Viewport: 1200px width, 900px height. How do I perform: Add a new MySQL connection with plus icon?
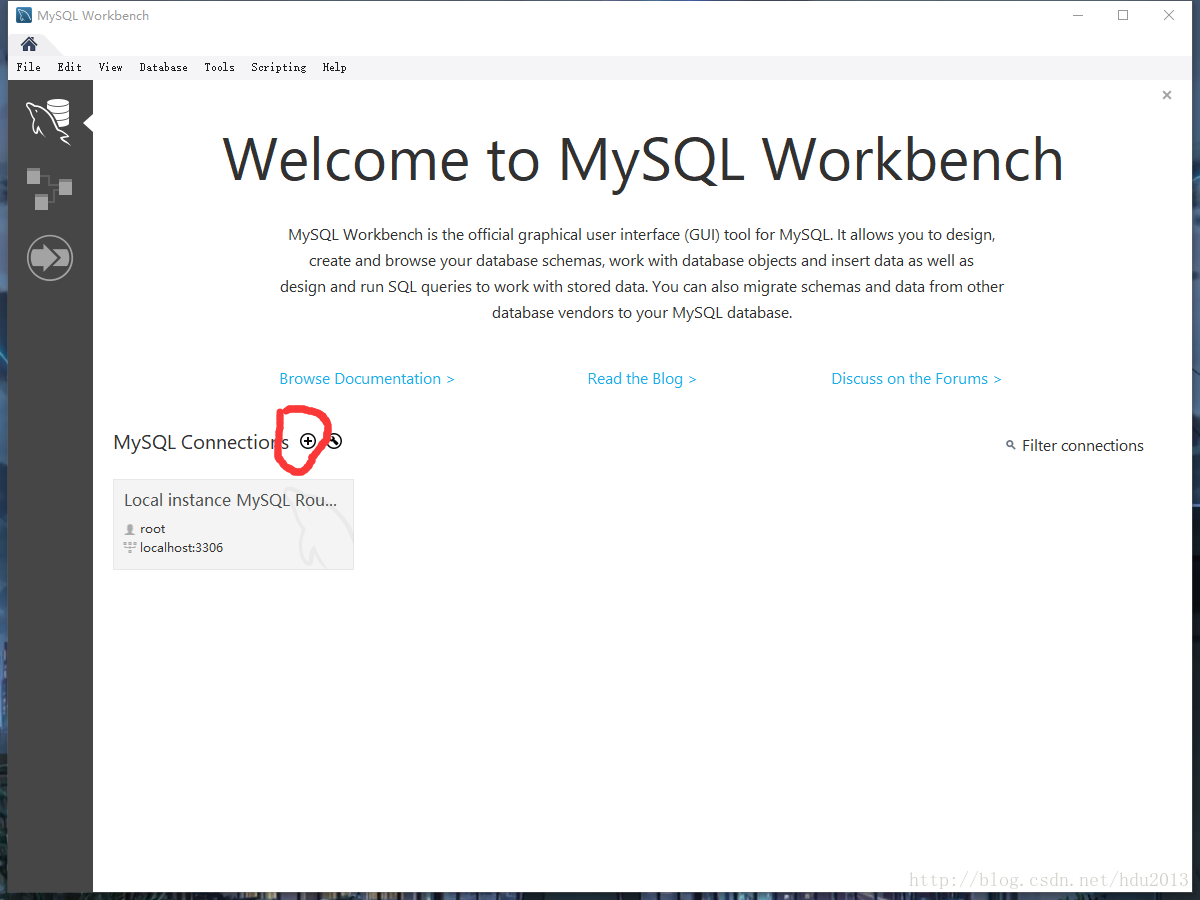coord(308,441)
